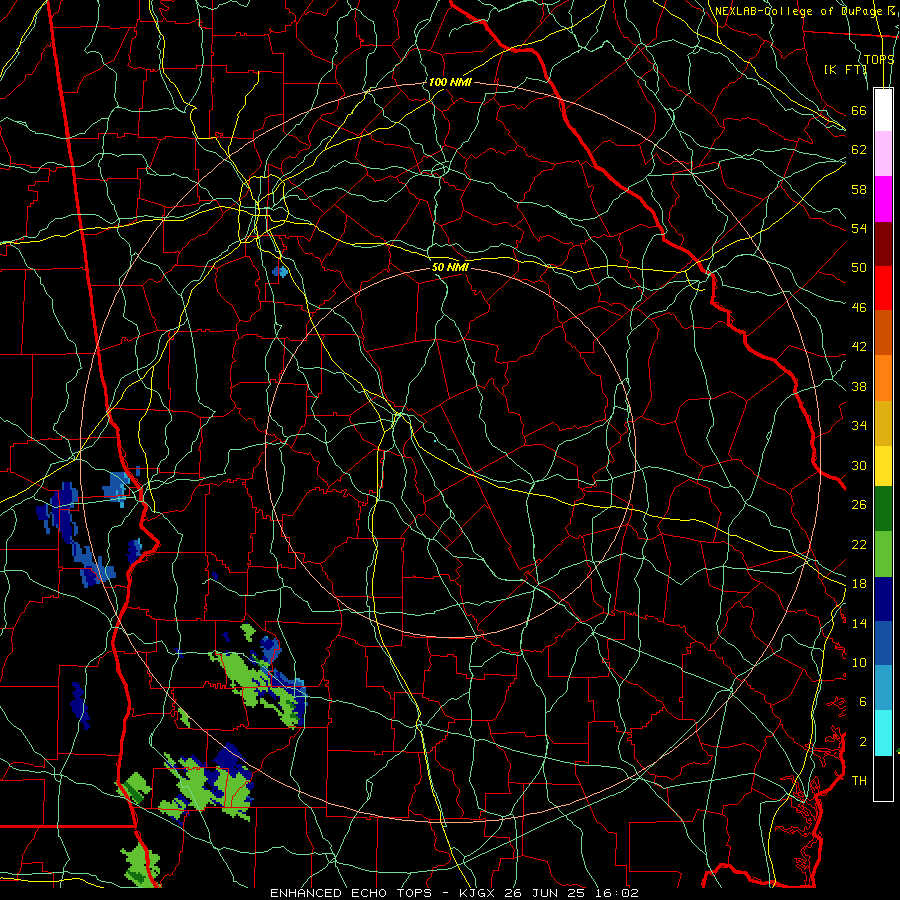Image resolution: width=900 pixels, height=900 pixels.
Task: Click the '34' legend value
Action: [x=859, y=425]
